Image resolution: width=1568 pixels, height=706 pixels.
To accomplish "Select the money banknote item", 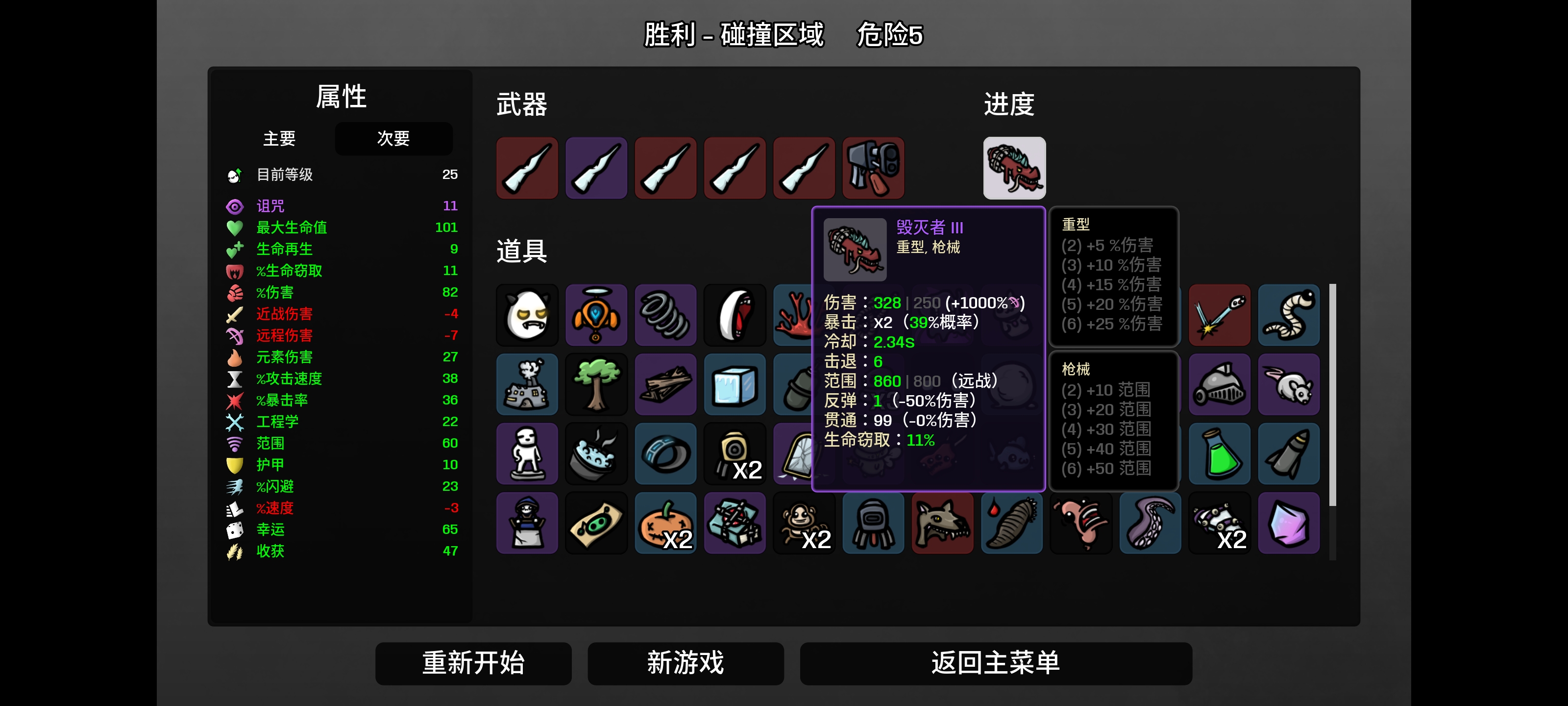I will (596, 523).
